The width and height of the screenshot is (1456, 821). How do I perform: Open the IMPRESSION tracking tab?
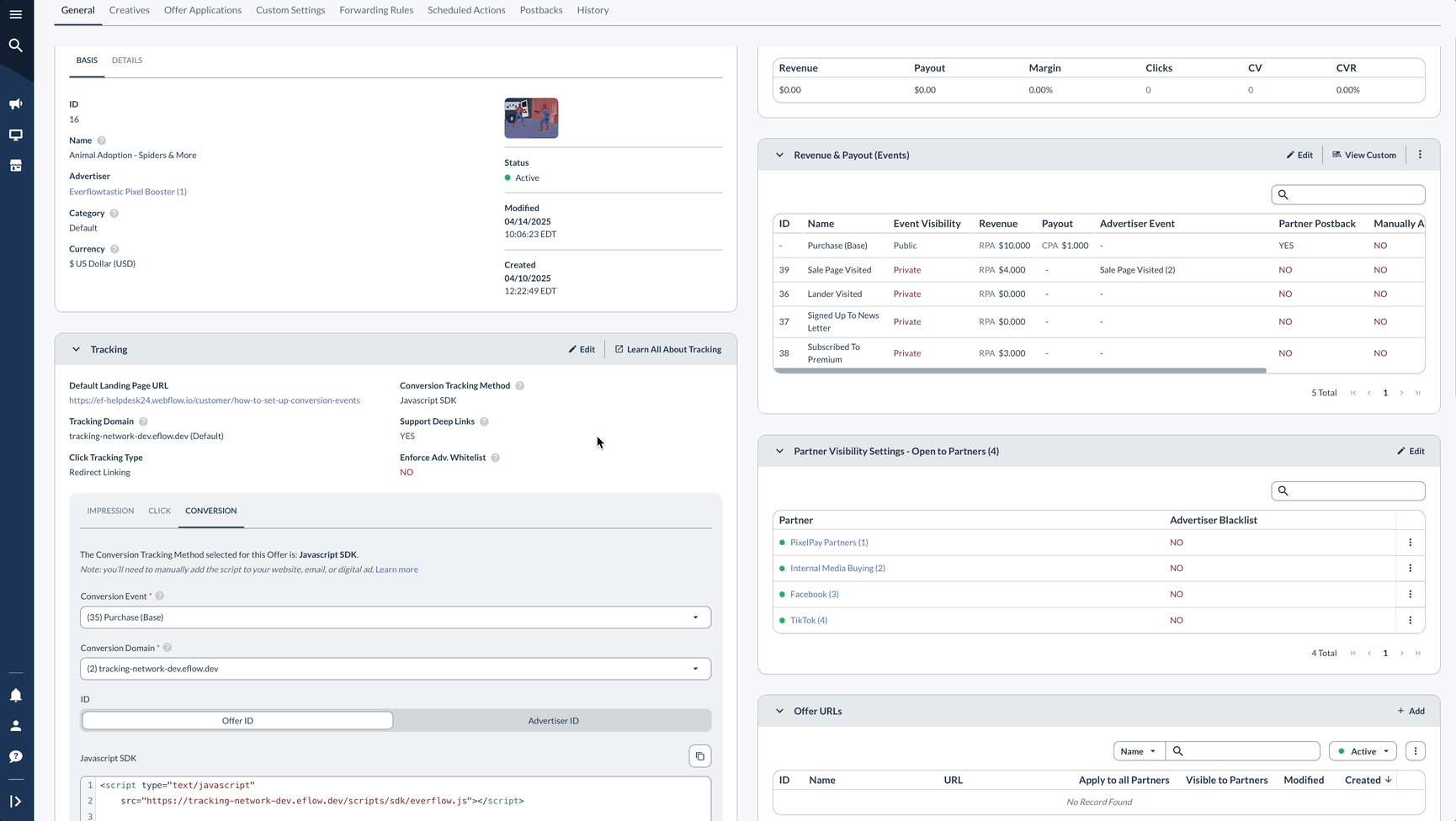pos(110,511)
